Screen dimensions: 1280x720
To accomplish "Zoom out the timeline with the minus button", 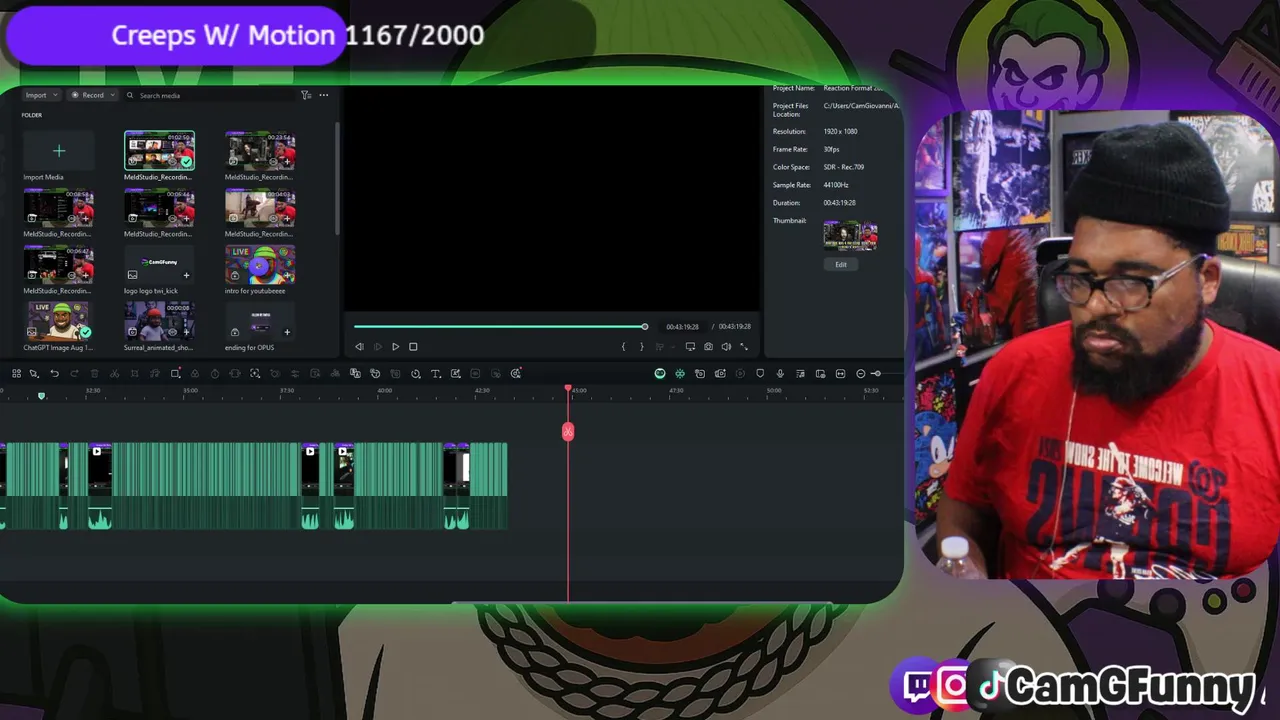I will pyautogui.click(x=861, y=374).
